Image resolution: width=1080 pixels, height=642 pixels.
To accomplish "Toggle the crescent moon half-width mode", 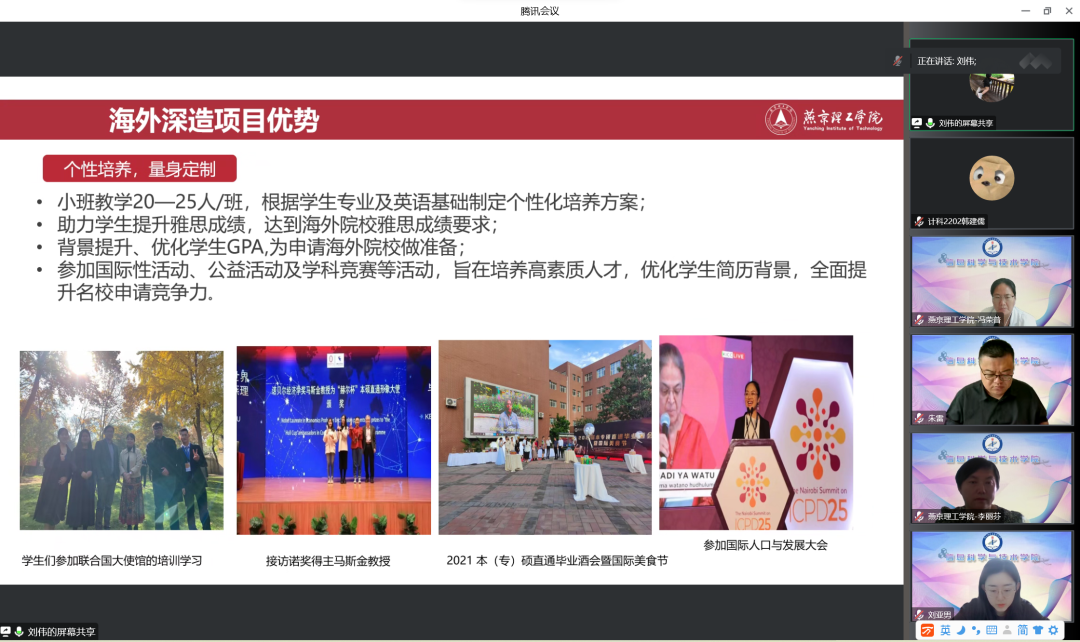I will pyautogui.click(x=960, y=630).
